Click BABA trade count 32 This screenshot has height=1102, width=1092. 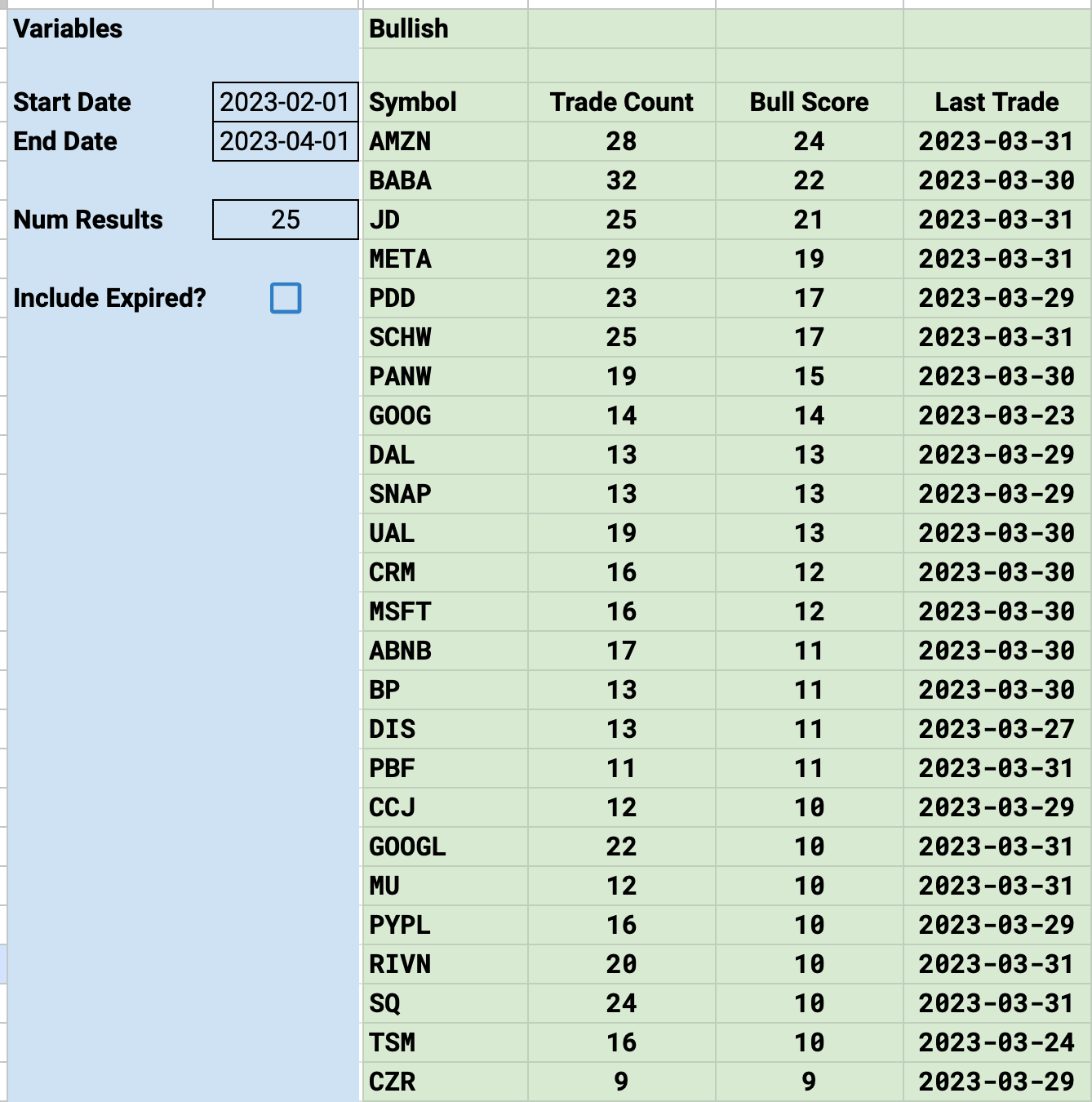coord(622,180)
